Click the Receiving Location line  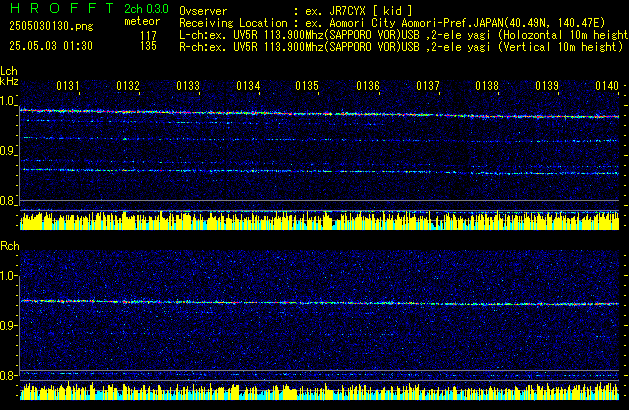[x=392, y=23]
